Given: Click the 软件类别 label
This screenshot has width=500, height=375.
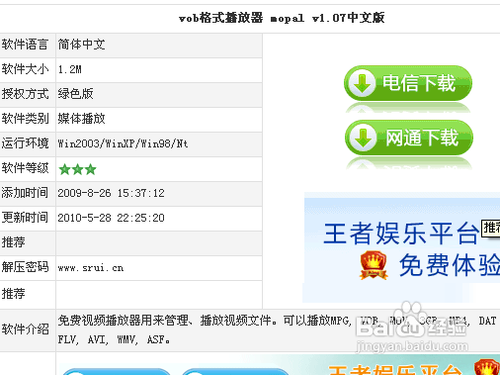Looking at the screenshot, I should [25, 119].
